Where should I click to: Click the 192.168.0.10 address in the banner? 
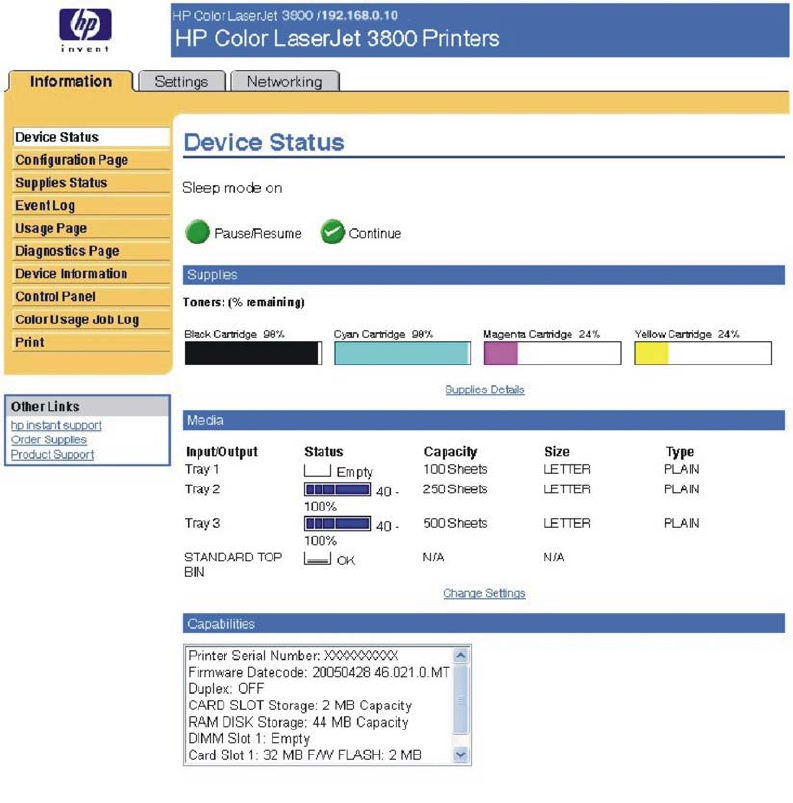[x=360, y=15]
